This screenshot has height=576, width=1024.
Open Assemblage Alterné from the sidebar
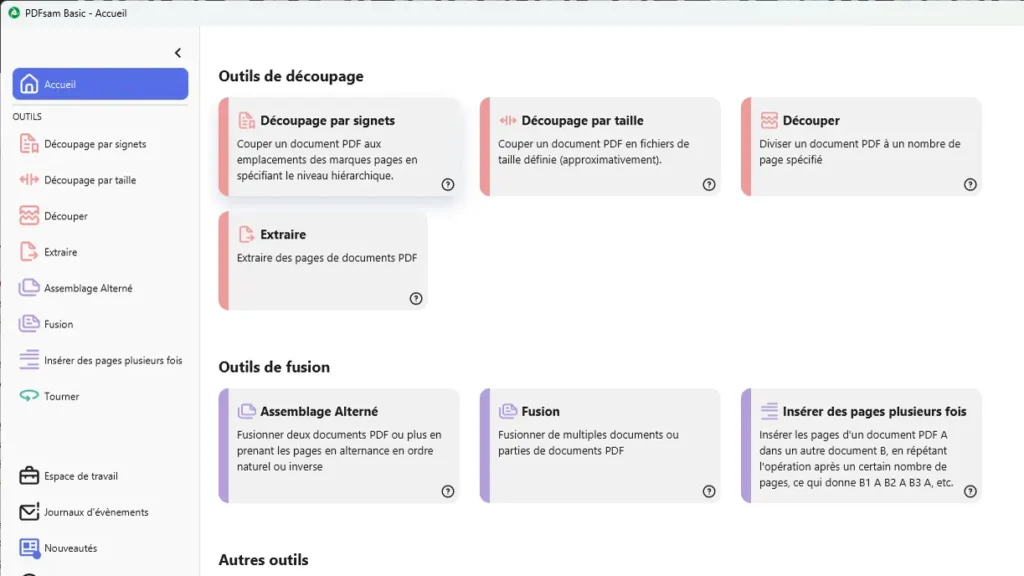[100, 288]
